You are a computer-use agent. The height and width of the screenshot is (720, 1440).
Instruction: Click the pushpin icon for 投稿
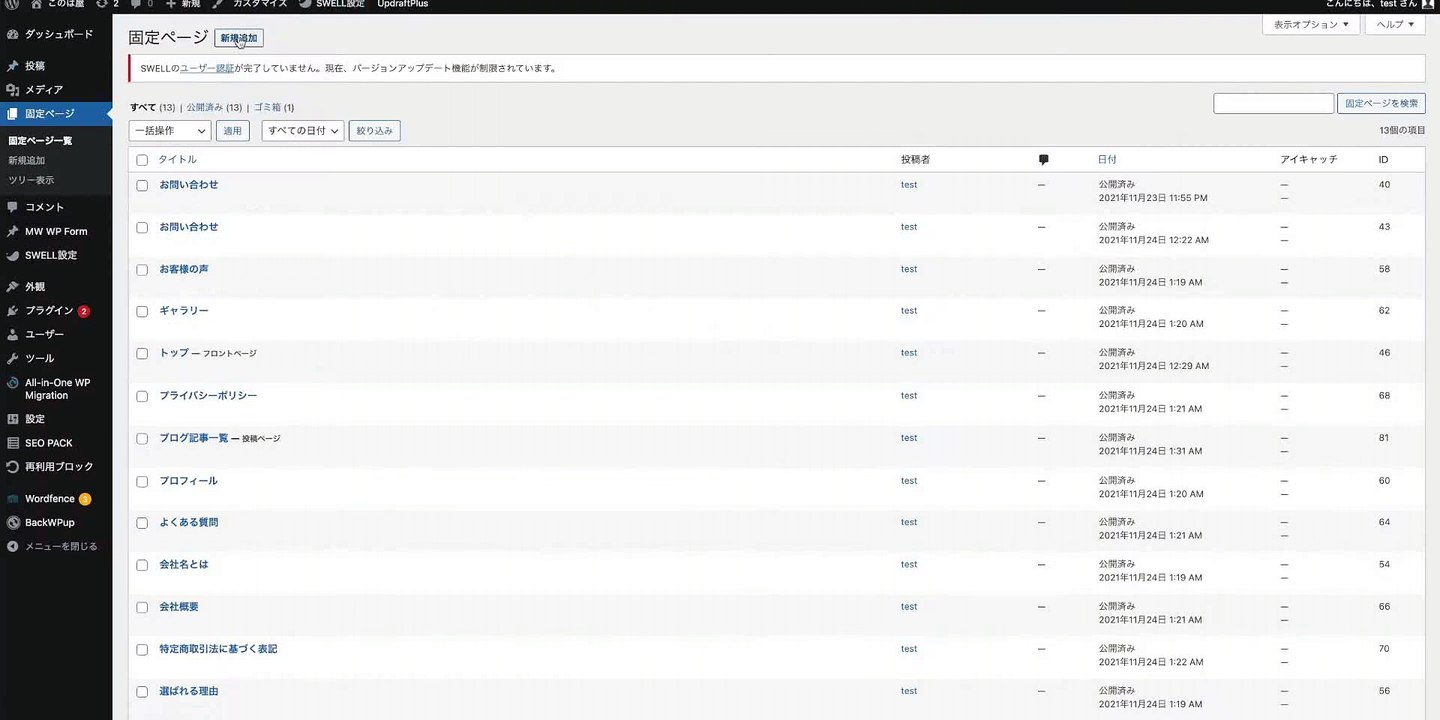click(x=12, y=66)
